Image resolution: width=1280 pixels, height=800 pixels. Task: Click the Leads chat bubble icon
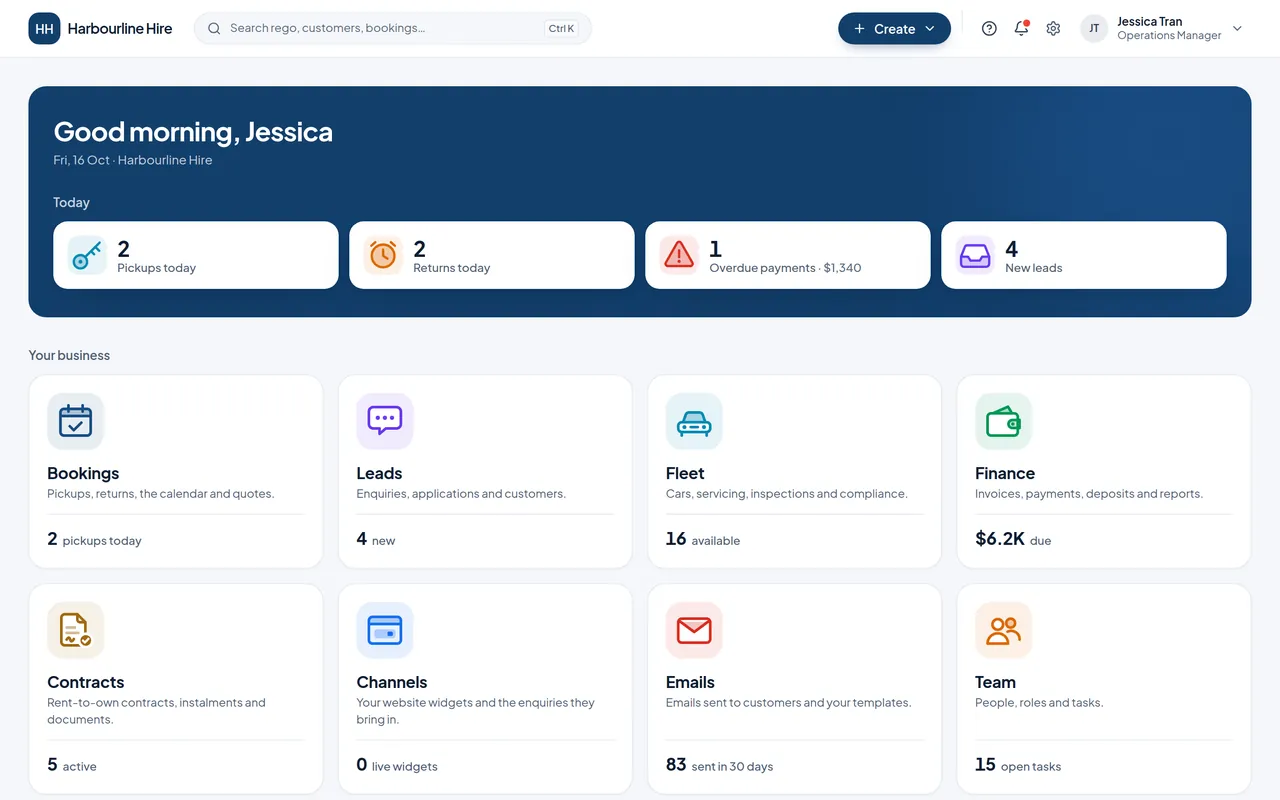click(385, 421)
